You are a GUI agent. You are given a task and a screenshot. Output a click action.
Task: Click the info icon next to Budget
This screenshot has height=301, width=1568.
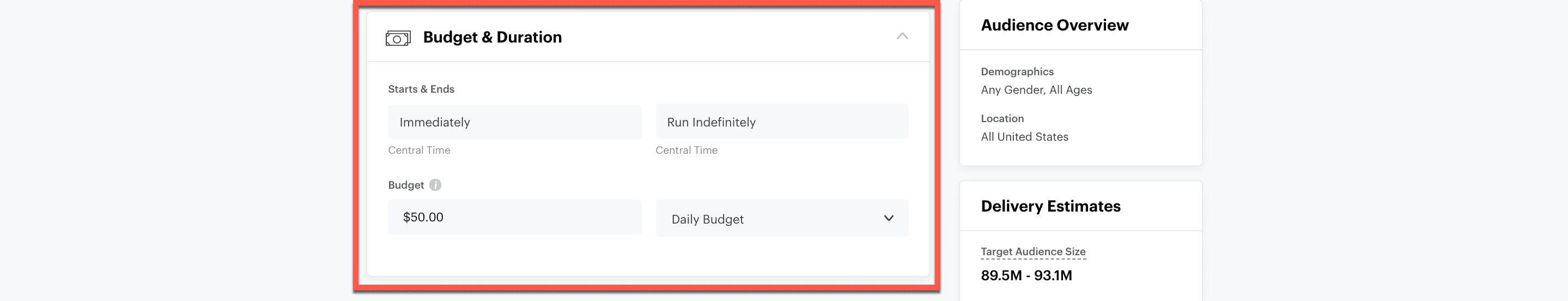(x=435, y=185)
